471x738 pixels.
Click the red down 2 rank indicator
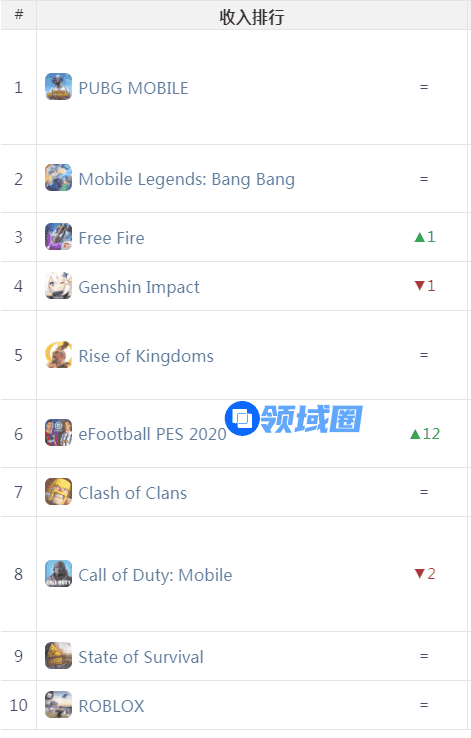pos(425,574)
